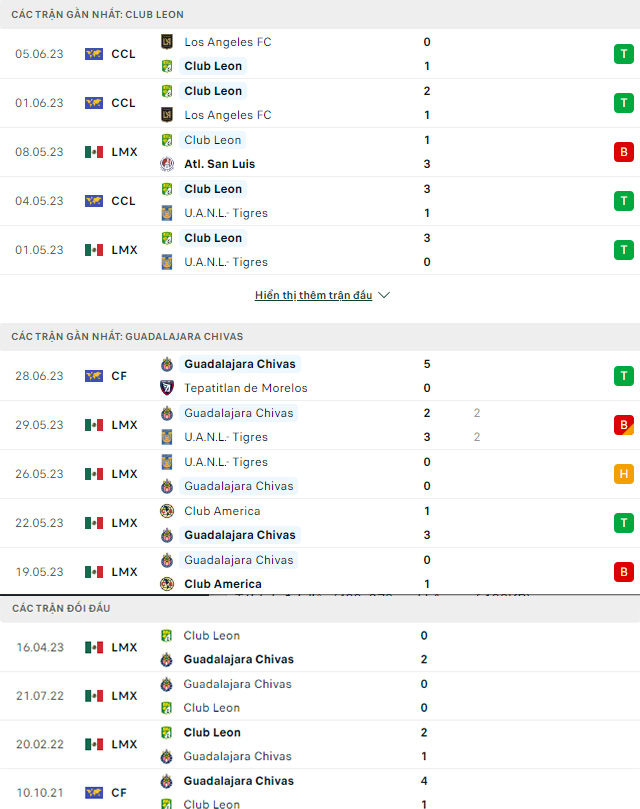
Task: Click LMX league label for 21.07.22 match
Action: tap(124, 696)
